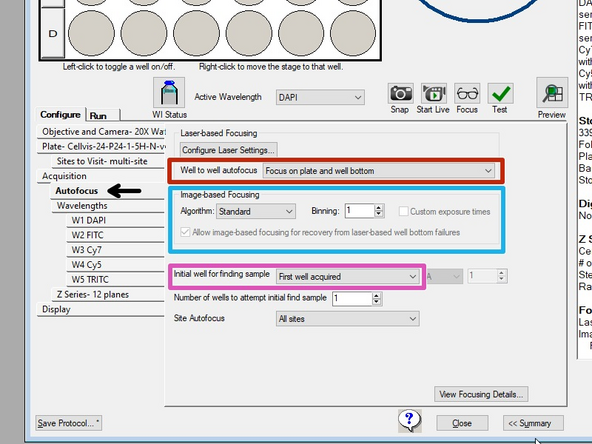The image size is (592, 444).
Task: Select Sites to Visit multi-site item
Action: pyautogui.click(x=108, y=161)
